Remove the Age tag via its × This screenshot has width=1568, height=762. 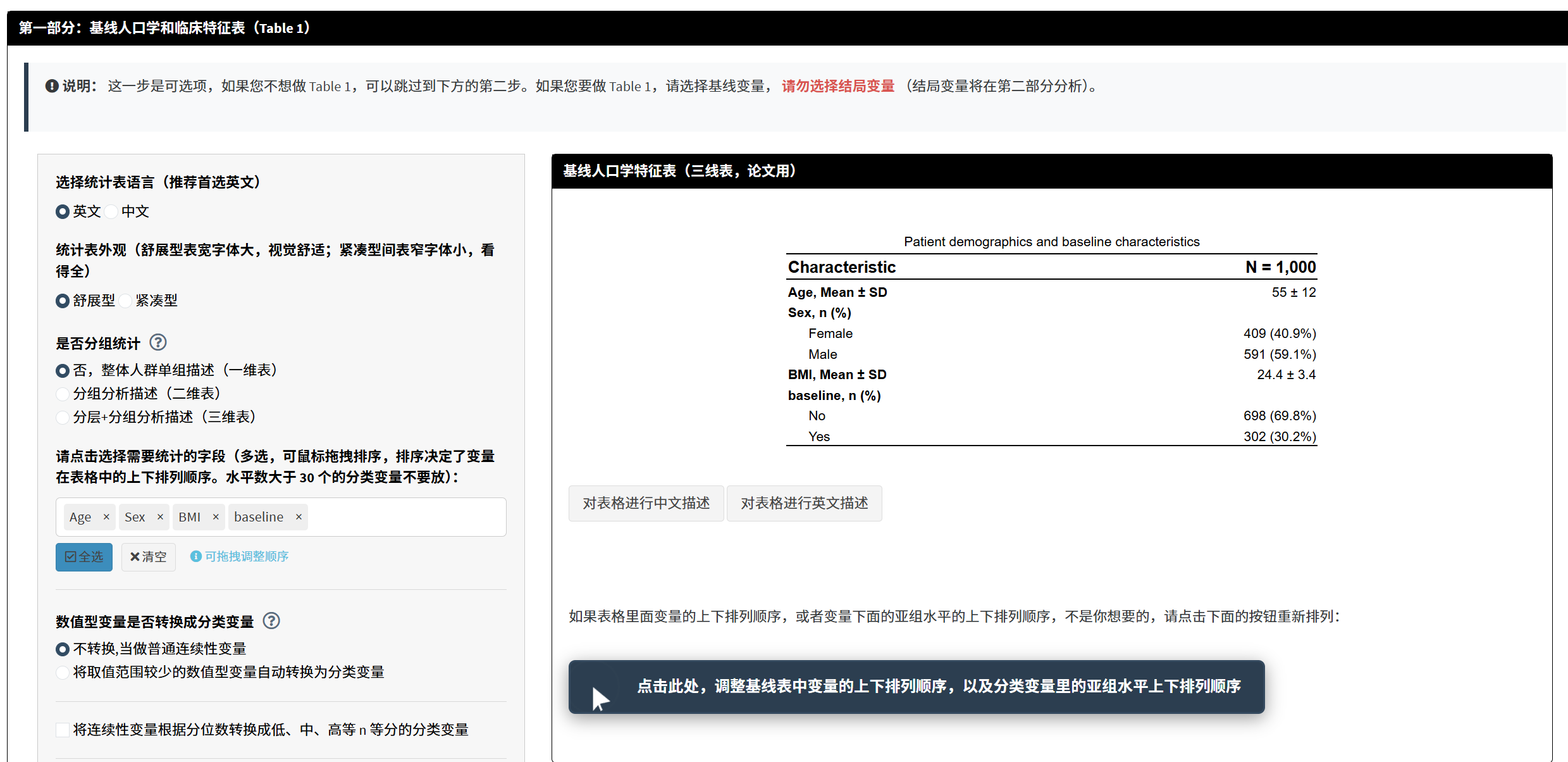(x=106, y=517)
